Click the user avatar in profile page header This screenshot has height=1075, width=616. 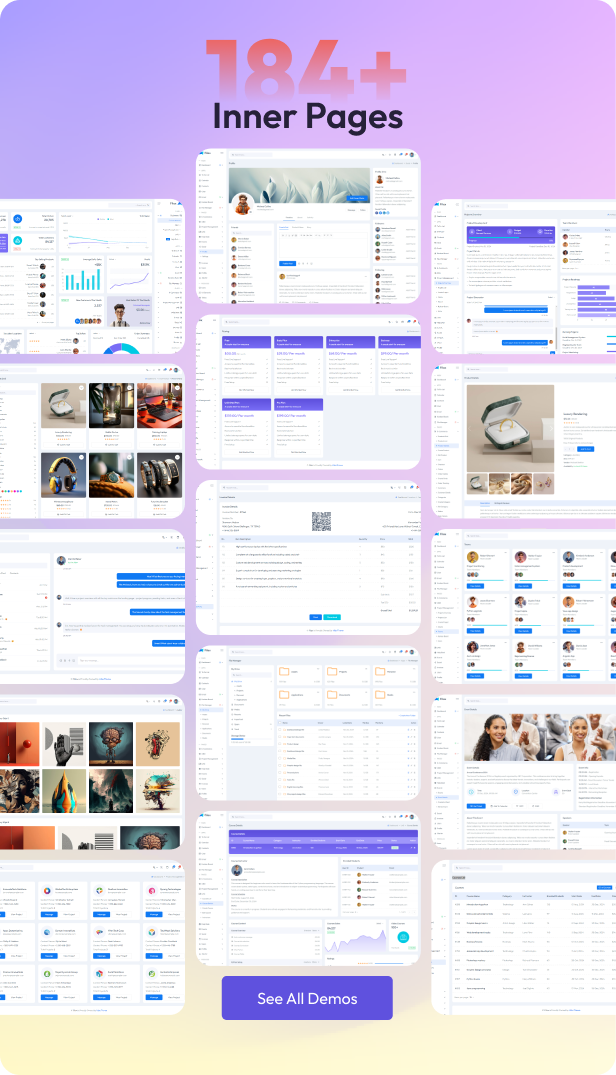pos(413,155)
